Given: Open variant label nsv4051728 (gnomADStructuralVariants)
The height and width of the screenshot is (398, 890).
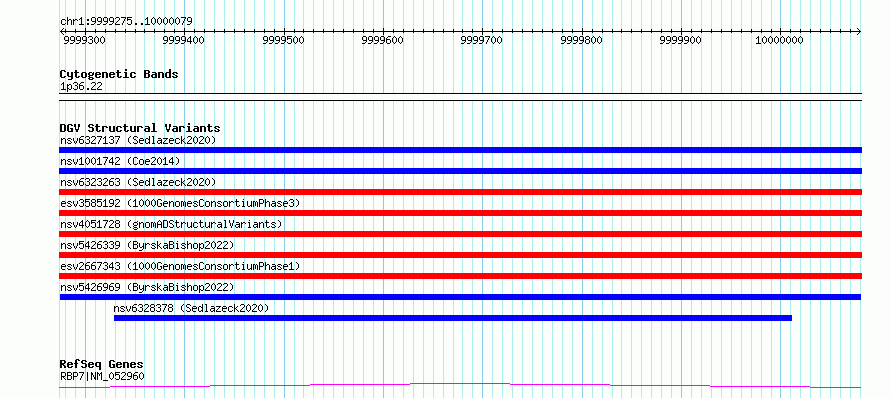Looking at the screenshot, I should [x=171, y=224].
